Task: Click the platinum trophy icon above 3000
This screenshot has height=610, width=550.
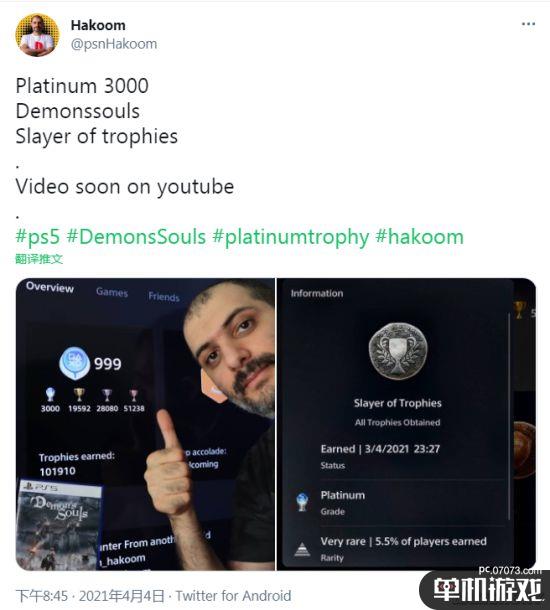Action: [50, 394]
